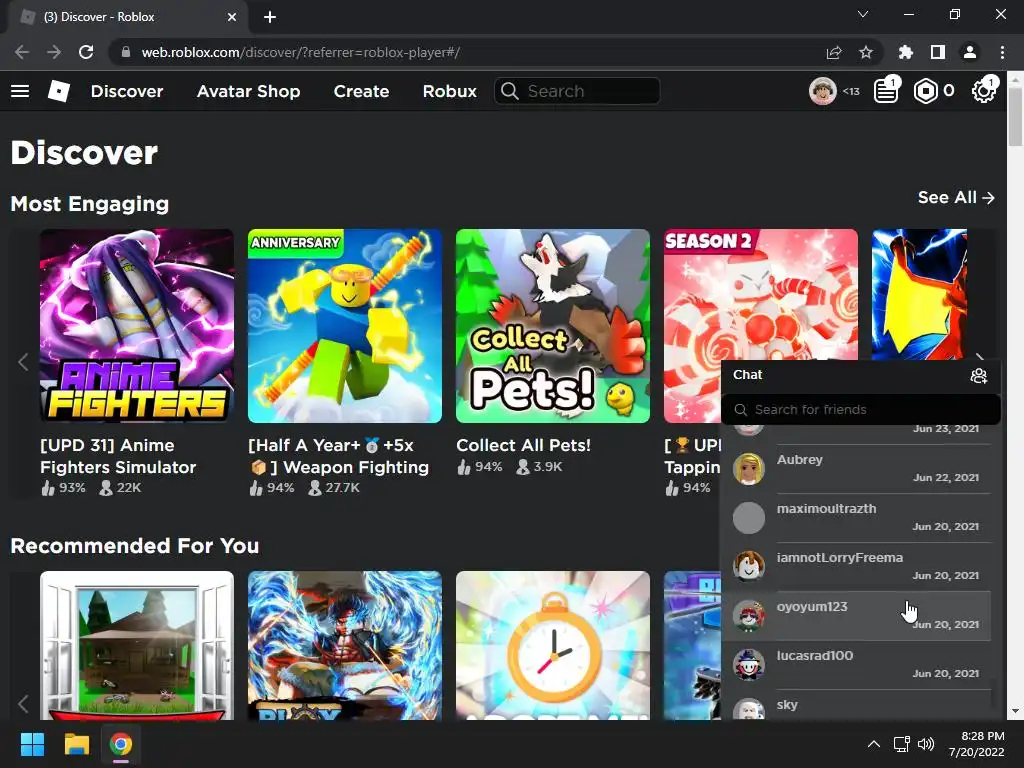This screenshot has width=1024, height=768.
Task: Open the stopwatch game thumbnail
Action: point(552,646)
